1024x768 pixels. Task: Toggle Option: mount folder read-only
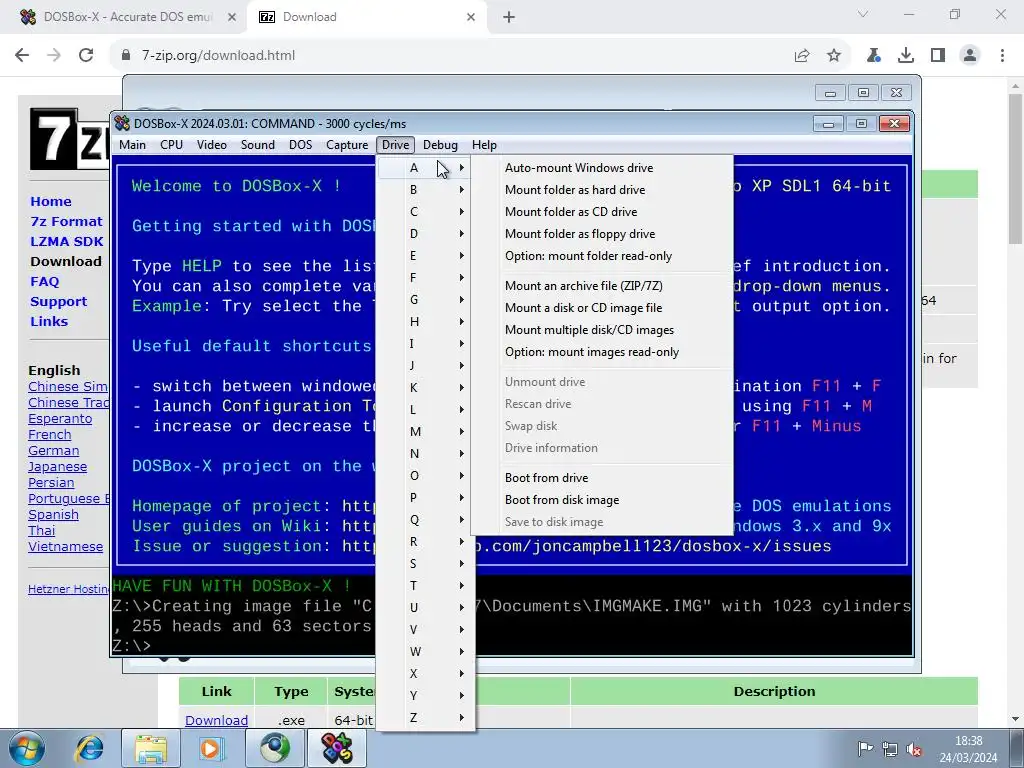[x=601, y=256]
